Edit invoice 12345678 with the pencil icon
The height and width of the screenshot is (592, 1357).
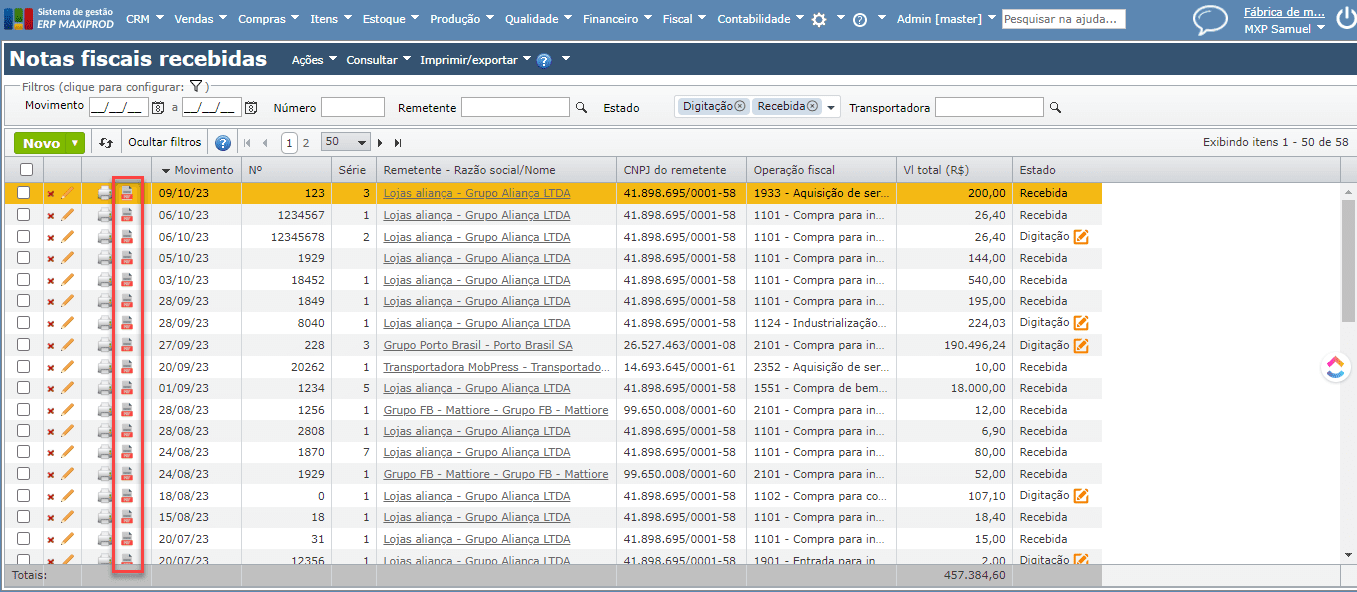(68, 237)
